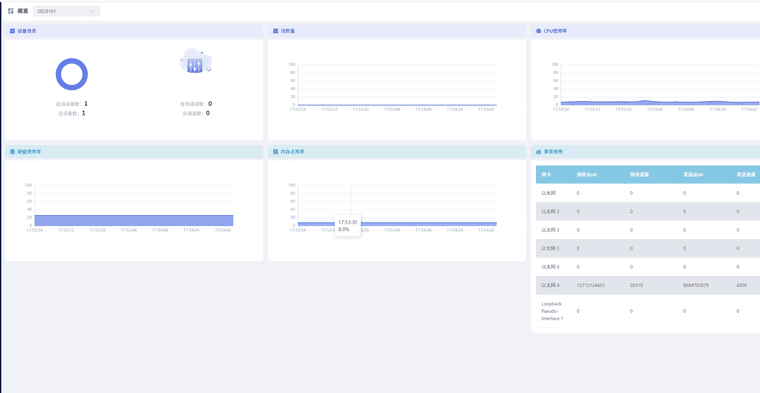Viewport: 760px width, 393px height.
Task: Click the CPU usage line chart area
Action: point(660,85)
